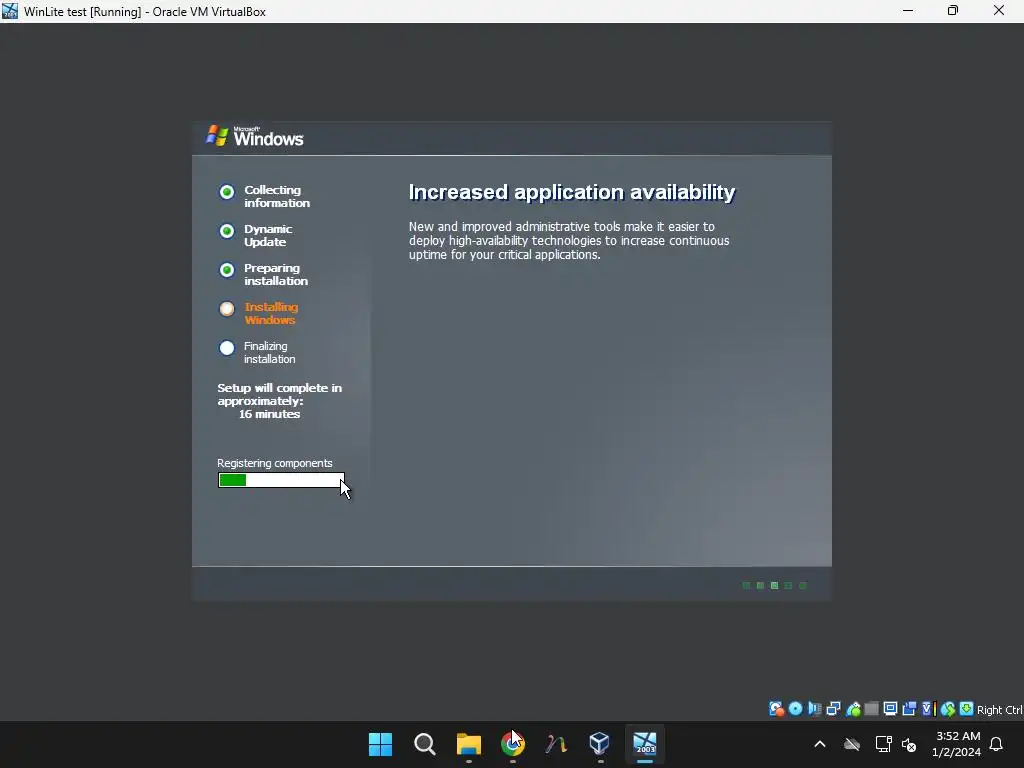Open VirtualBox Manager cube icon on taskbar

(600, 744)
